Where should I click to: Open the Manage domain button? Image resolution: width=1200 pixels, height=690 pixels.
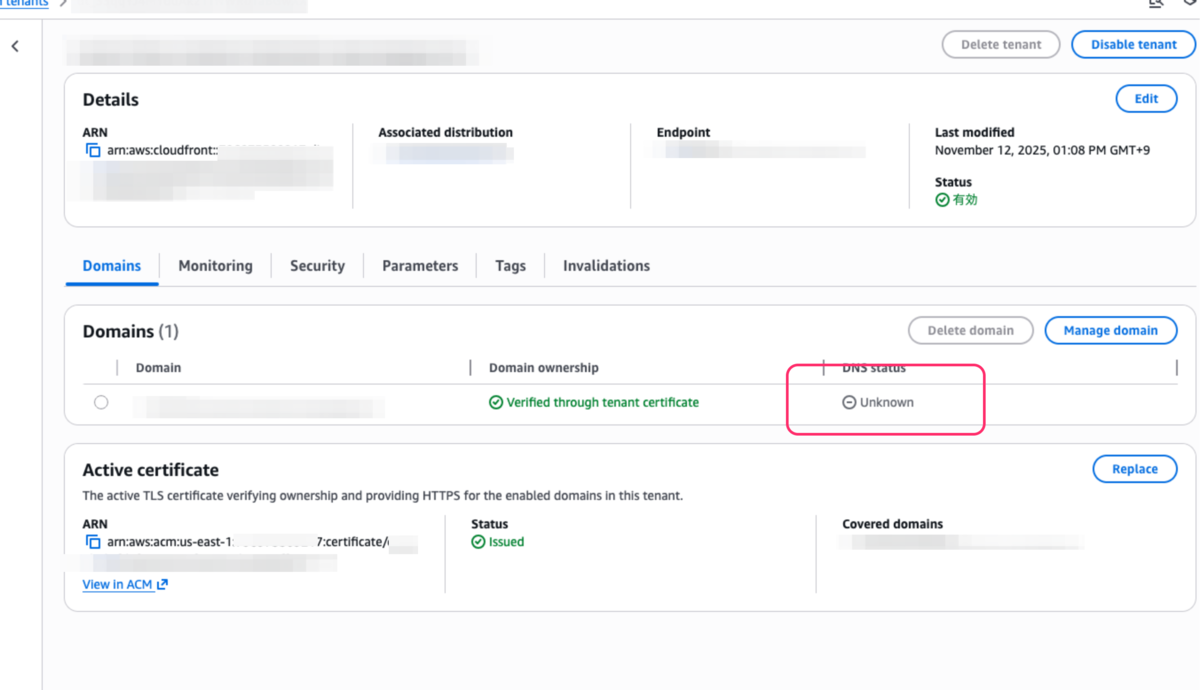coord(1110,331)
